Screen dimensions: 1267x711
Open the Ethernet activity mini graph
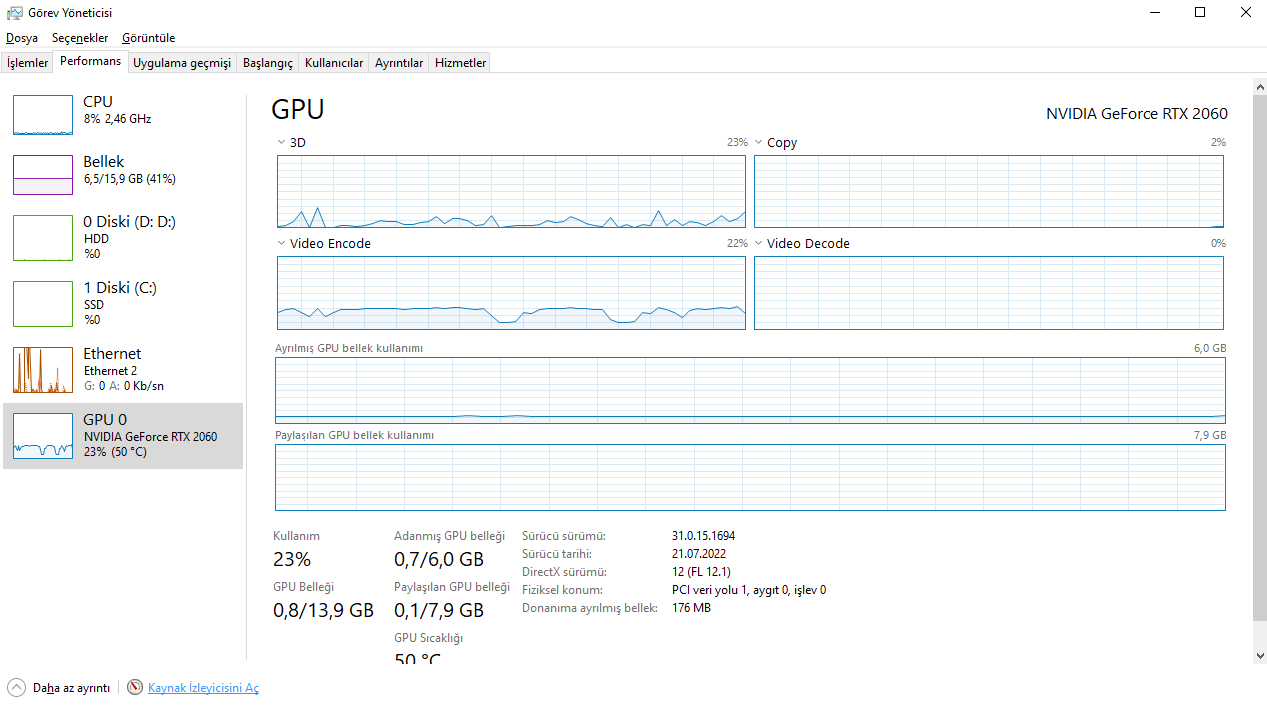[43, 370]
